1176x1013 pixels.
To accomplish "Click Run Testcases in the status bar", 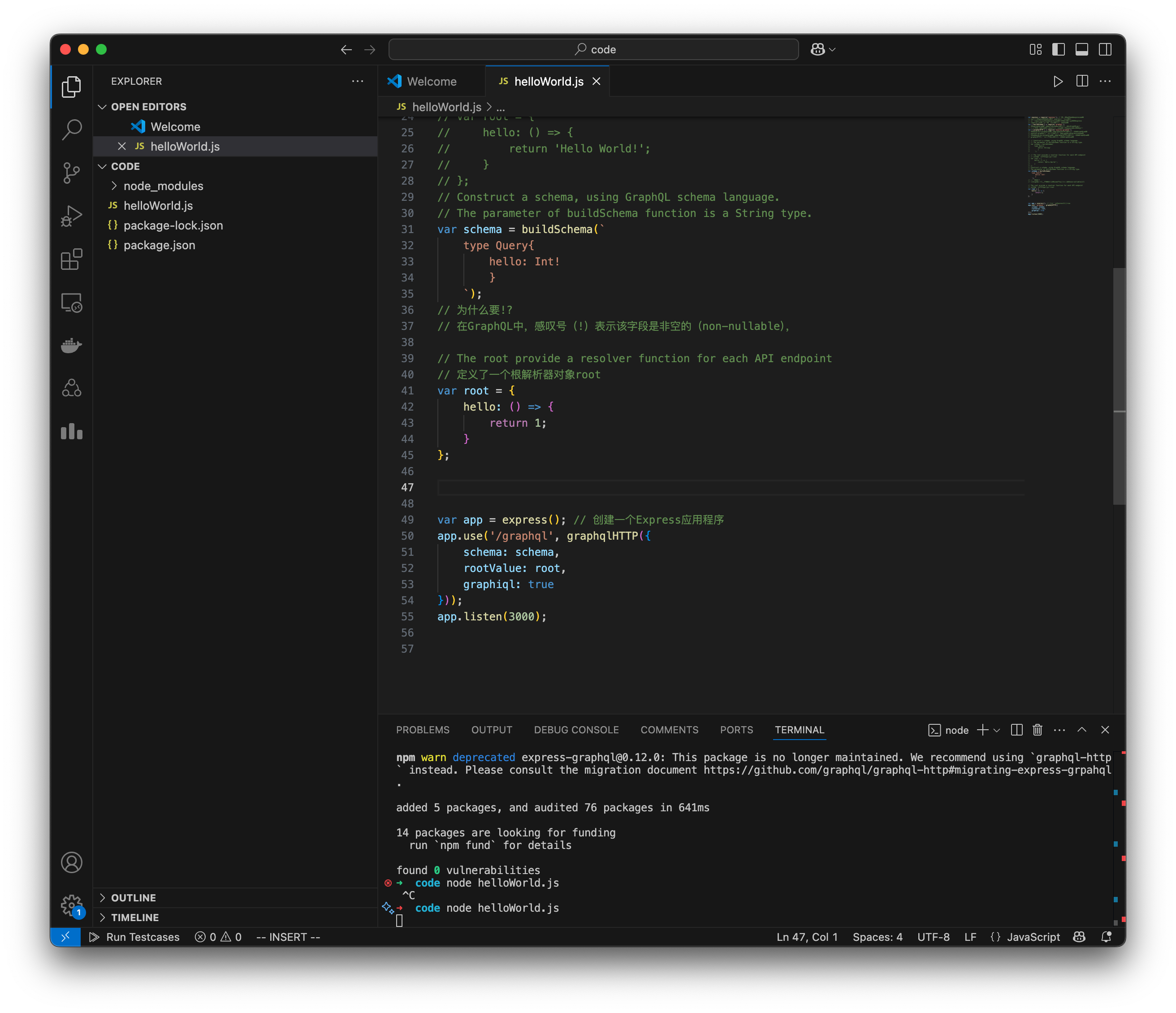I will click(x=134, y=936).
